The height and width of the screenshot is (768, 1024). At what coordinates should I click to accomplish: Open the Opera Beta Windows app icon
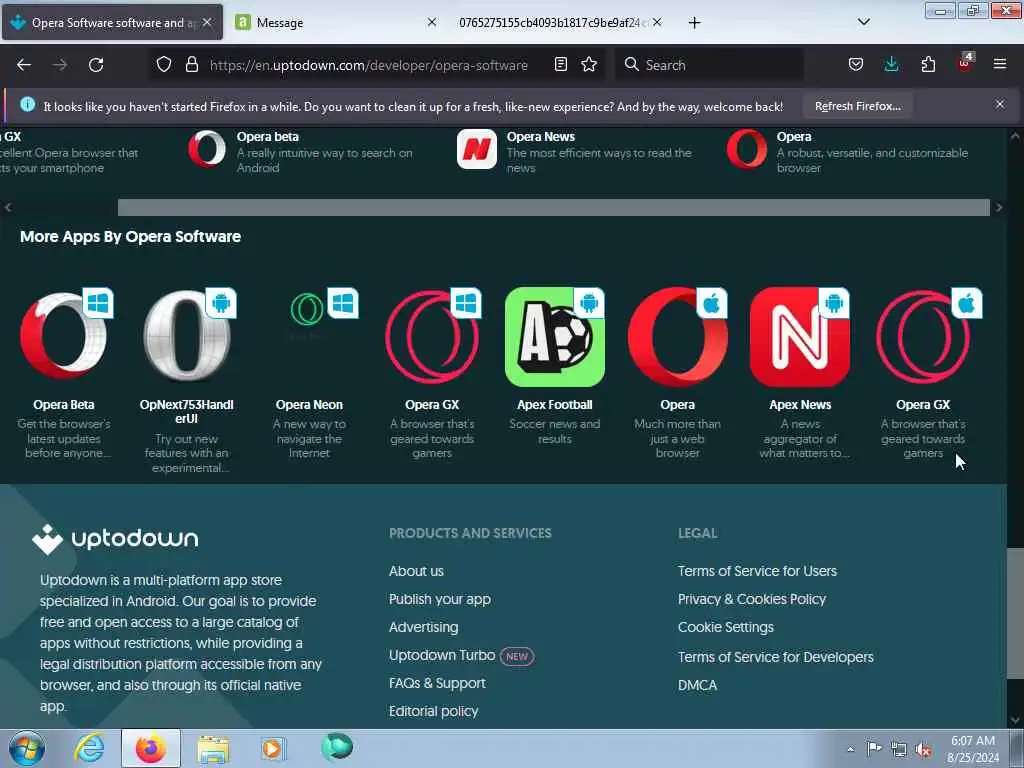click(64, 337)
